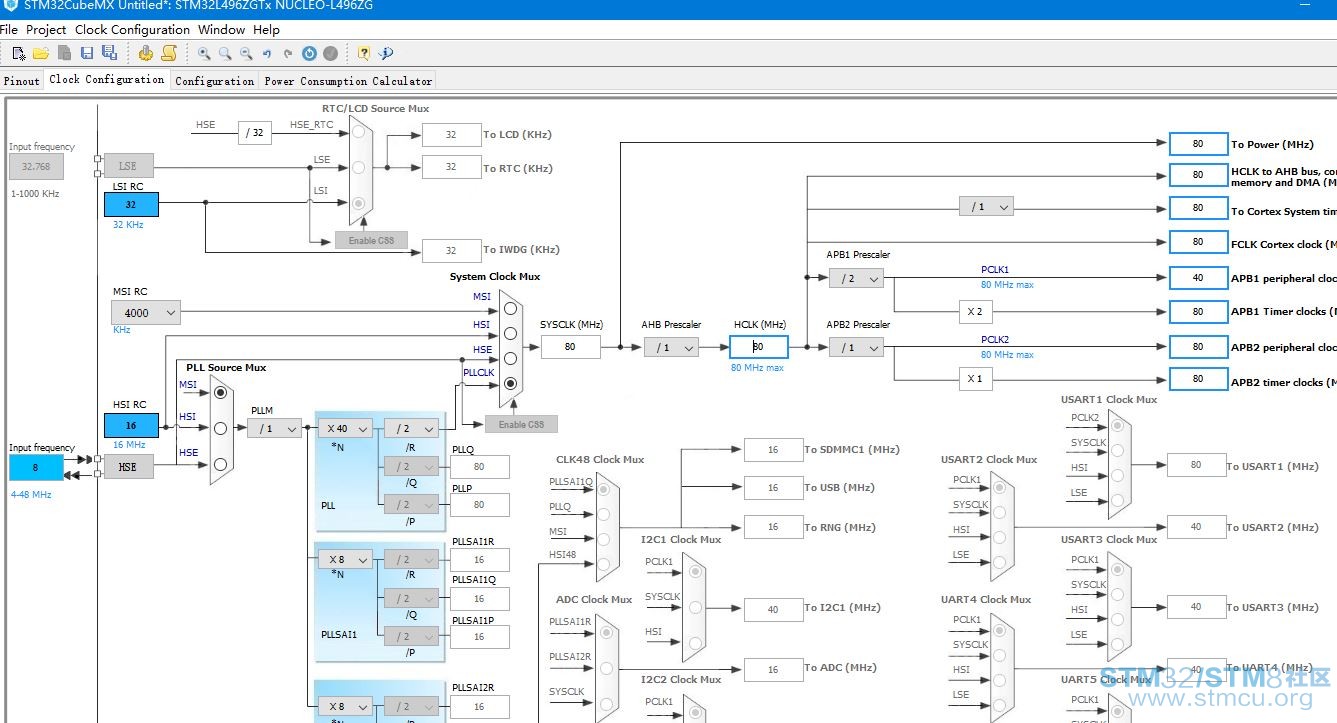Click the To I2C1 (MHz) value box
Image resolution: width=1337 pixels, height=723 pixels.
pos(773,609)
